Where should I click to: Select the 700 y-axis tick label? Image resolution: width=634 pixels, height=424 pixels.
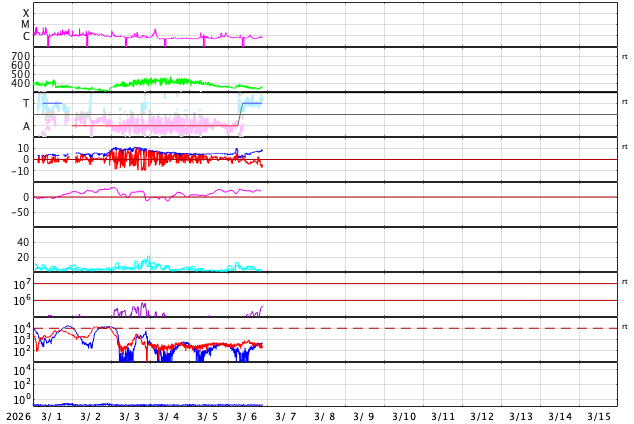point(21,56)
